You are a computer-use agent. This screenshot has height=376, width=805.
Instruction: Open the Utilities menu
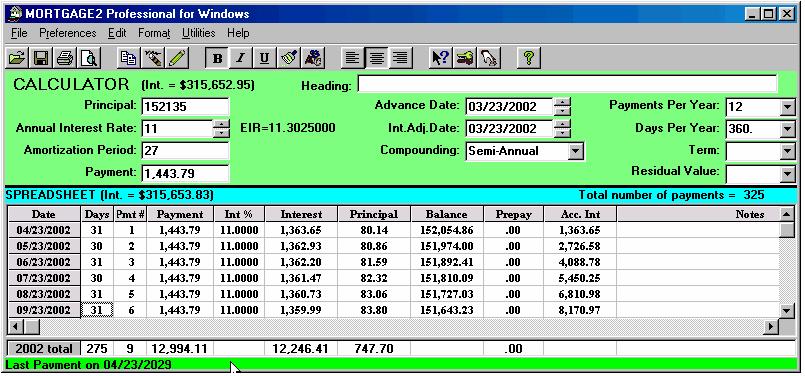(198, 33)
